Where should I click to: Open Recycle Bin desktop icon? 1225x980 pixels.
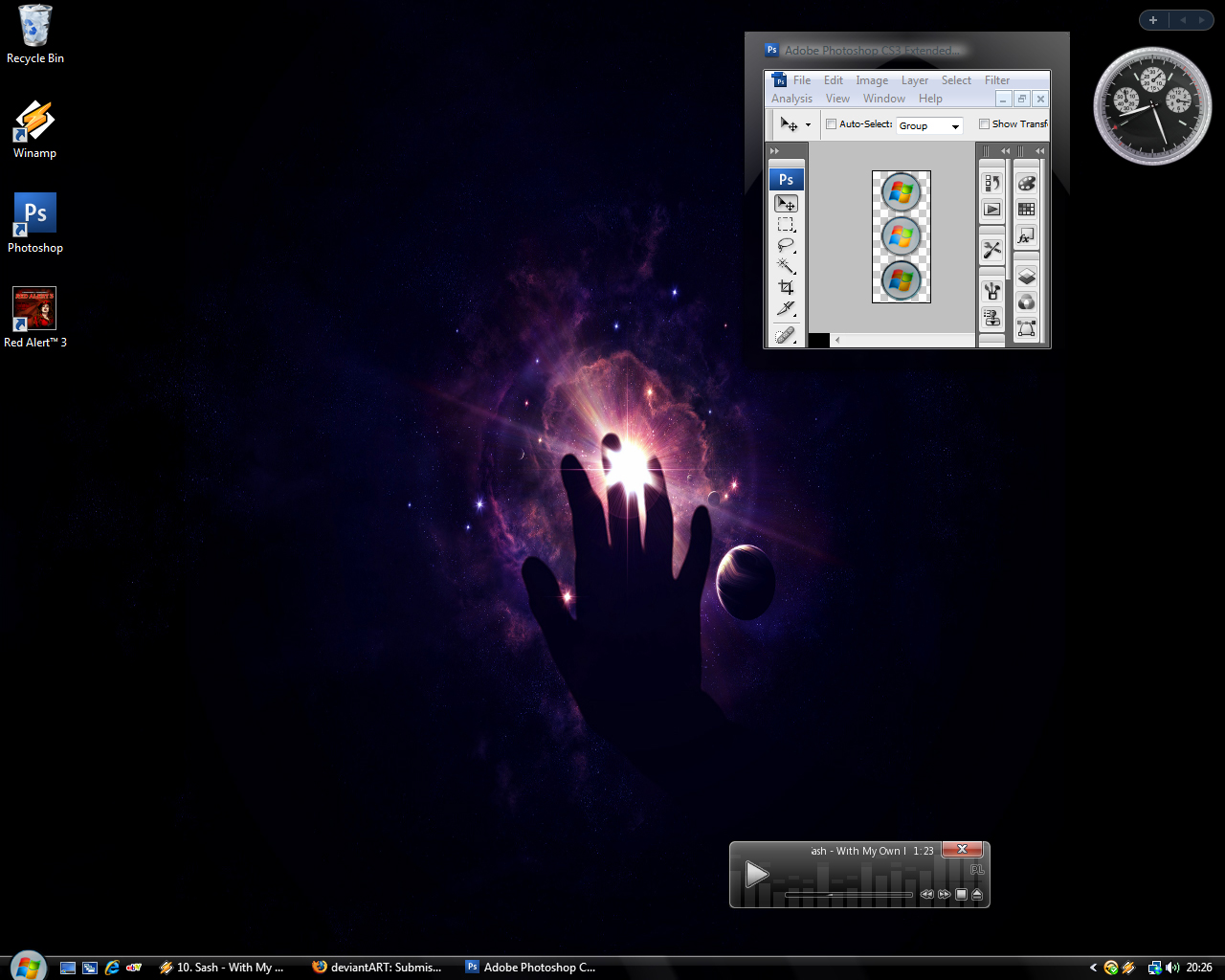click(x=35, y=35)
